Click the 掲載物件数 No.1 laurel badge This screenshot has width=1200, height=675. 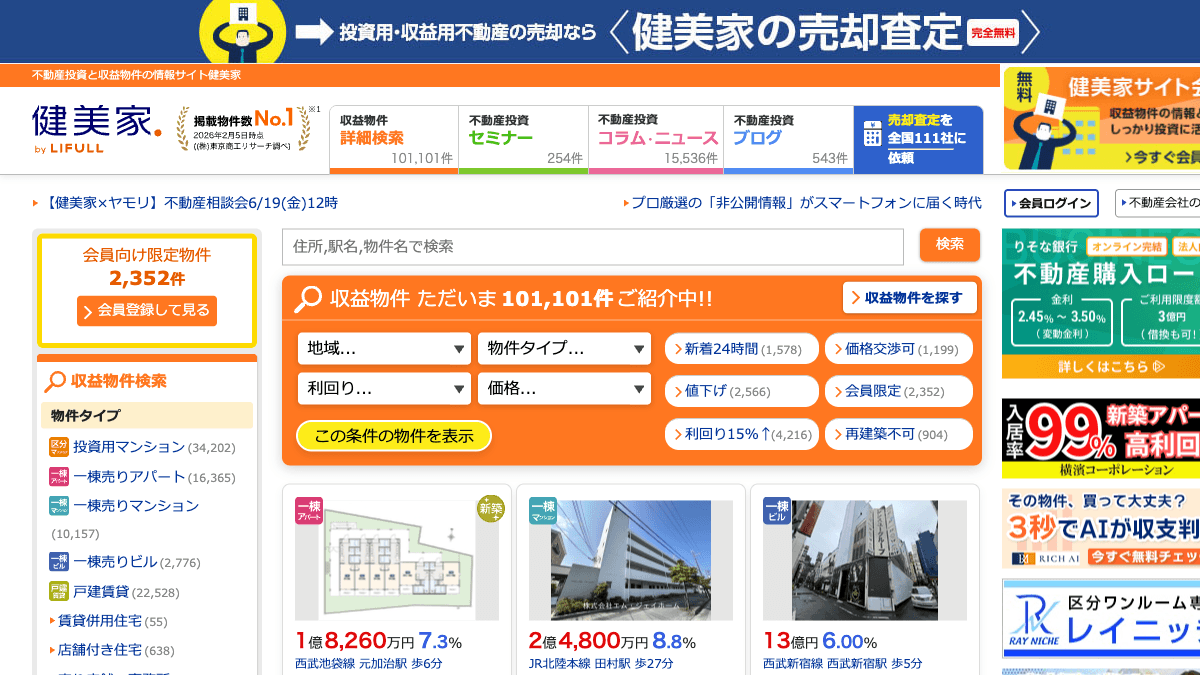248,129
